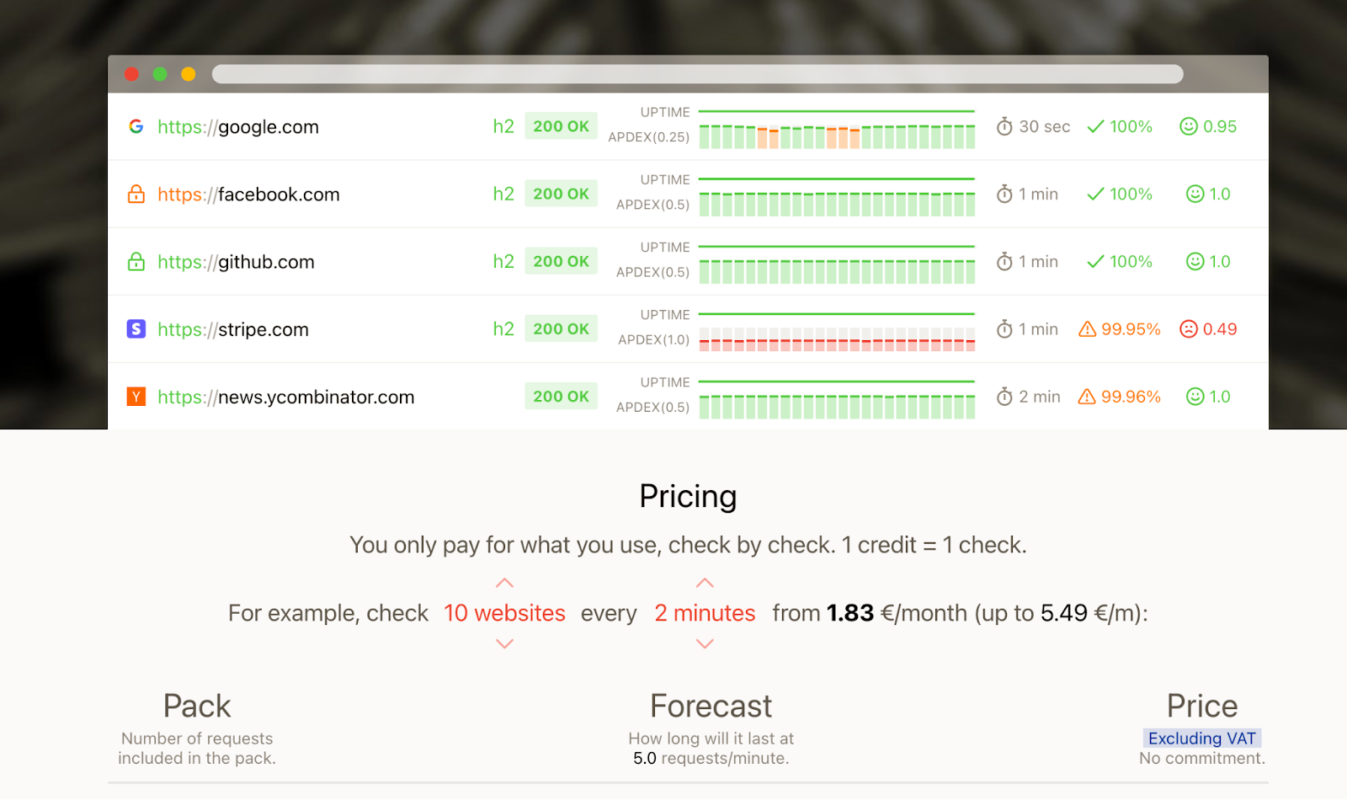Decrease website count with down chevron
Image resolution: width=1347 pixels, height=800 pixels.
tap(505, 644)
